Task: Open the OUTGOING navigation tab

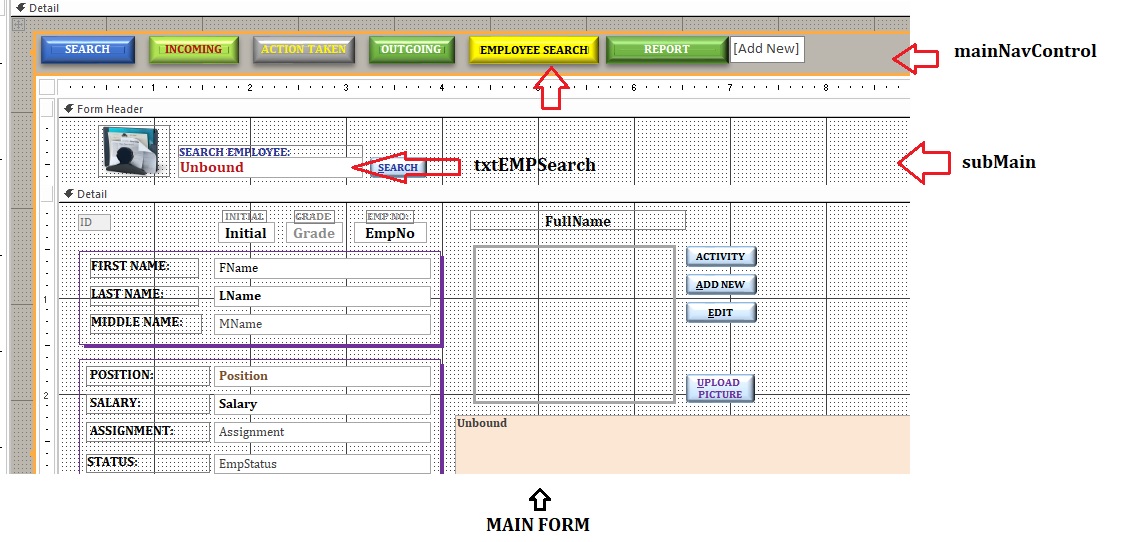Action: click(x=411, y=50)
